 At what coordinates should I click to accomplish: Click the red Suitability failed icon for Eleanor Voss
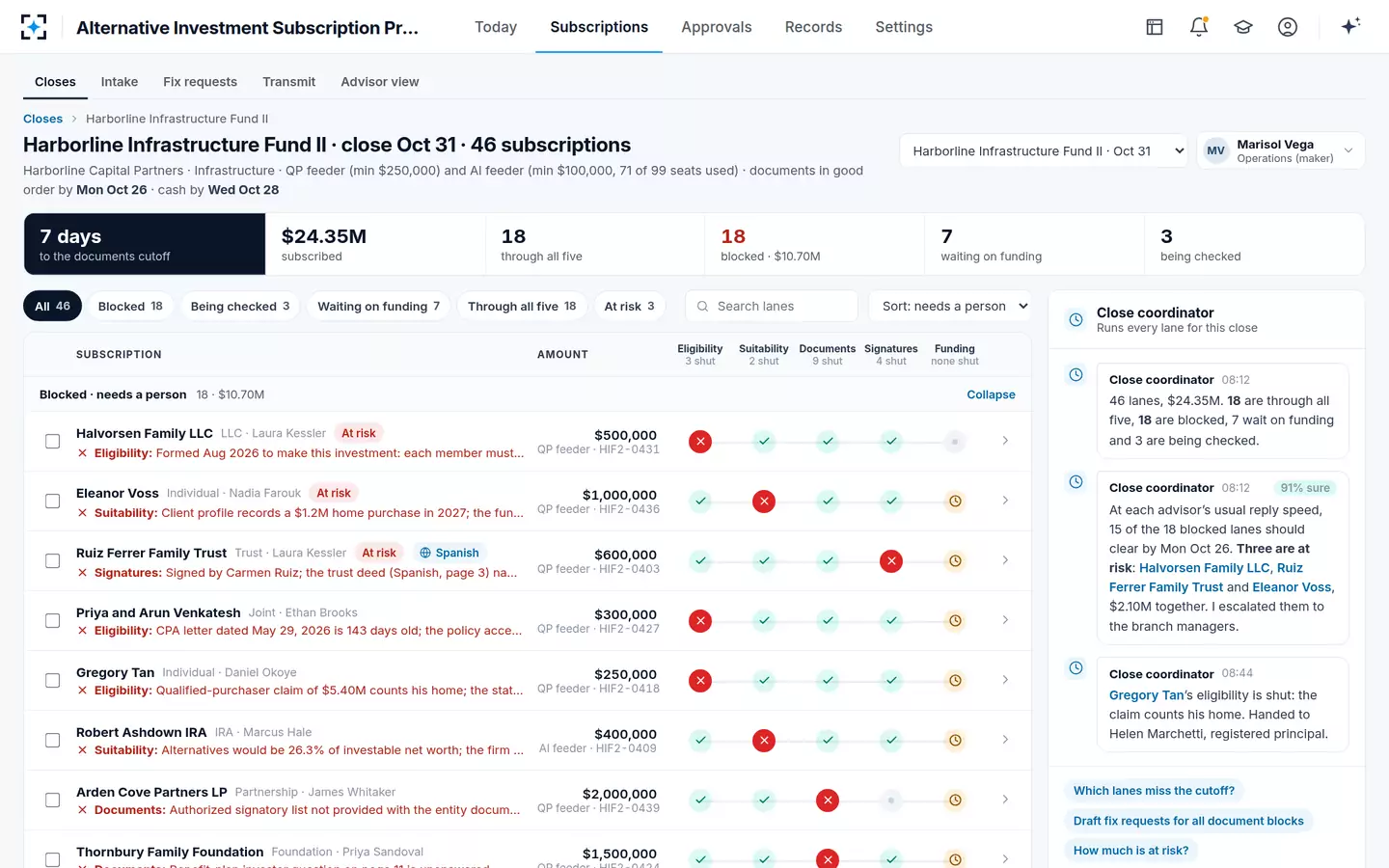[x=764, y=502]
